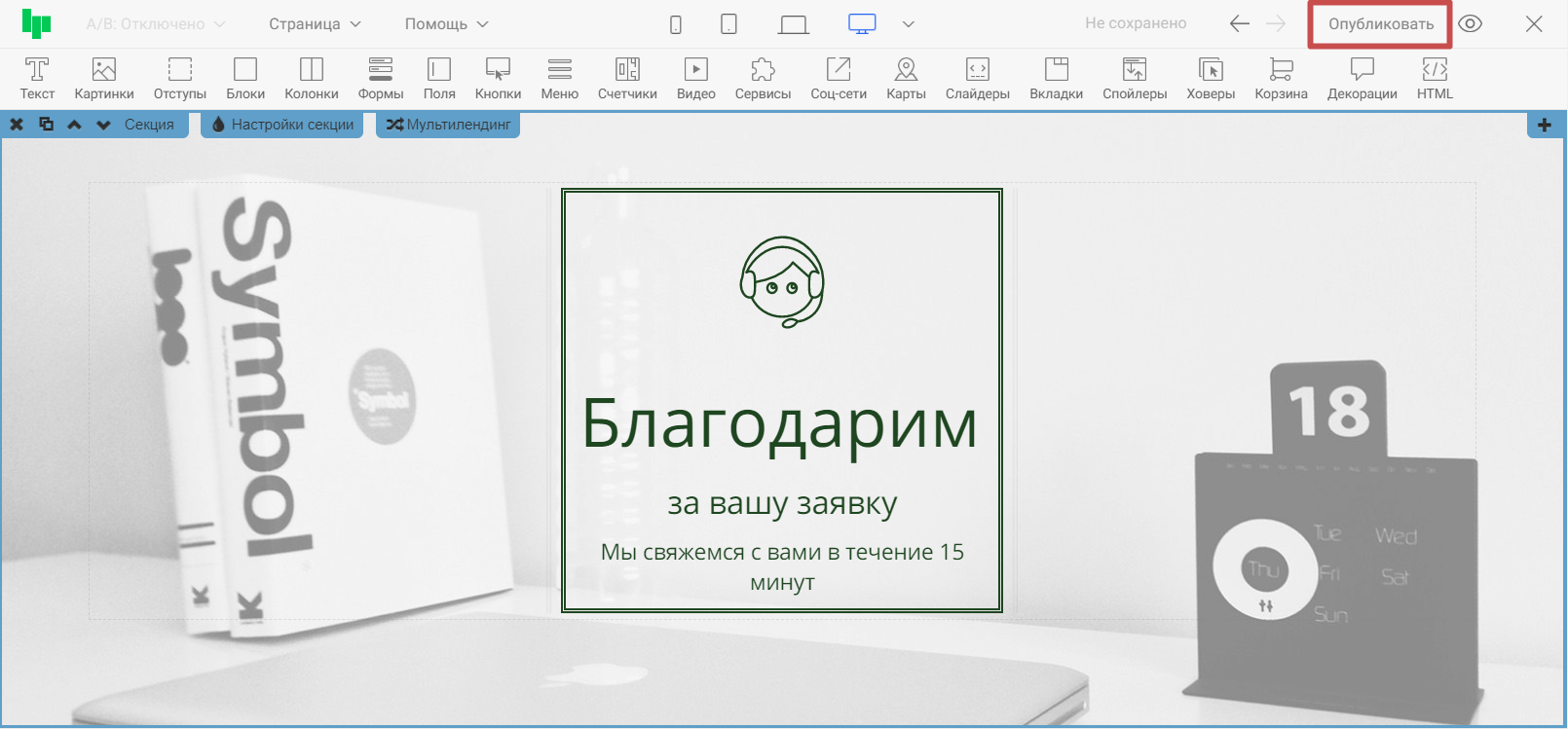Screen dimensions: 1568x729
Task: Open the Страница menu
Action: [315, 24]
